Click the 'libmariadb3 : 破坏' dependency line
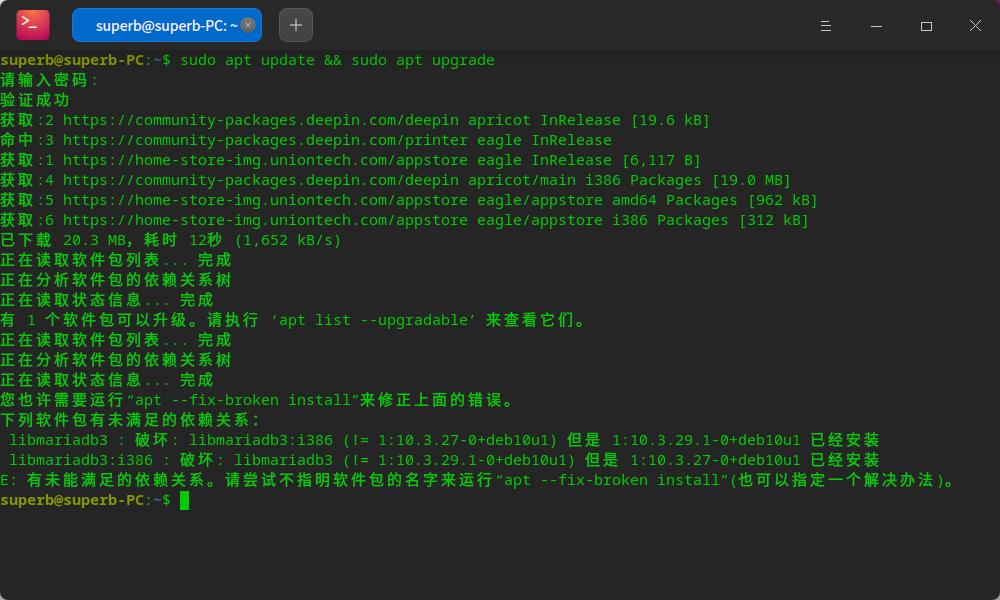 444,440
